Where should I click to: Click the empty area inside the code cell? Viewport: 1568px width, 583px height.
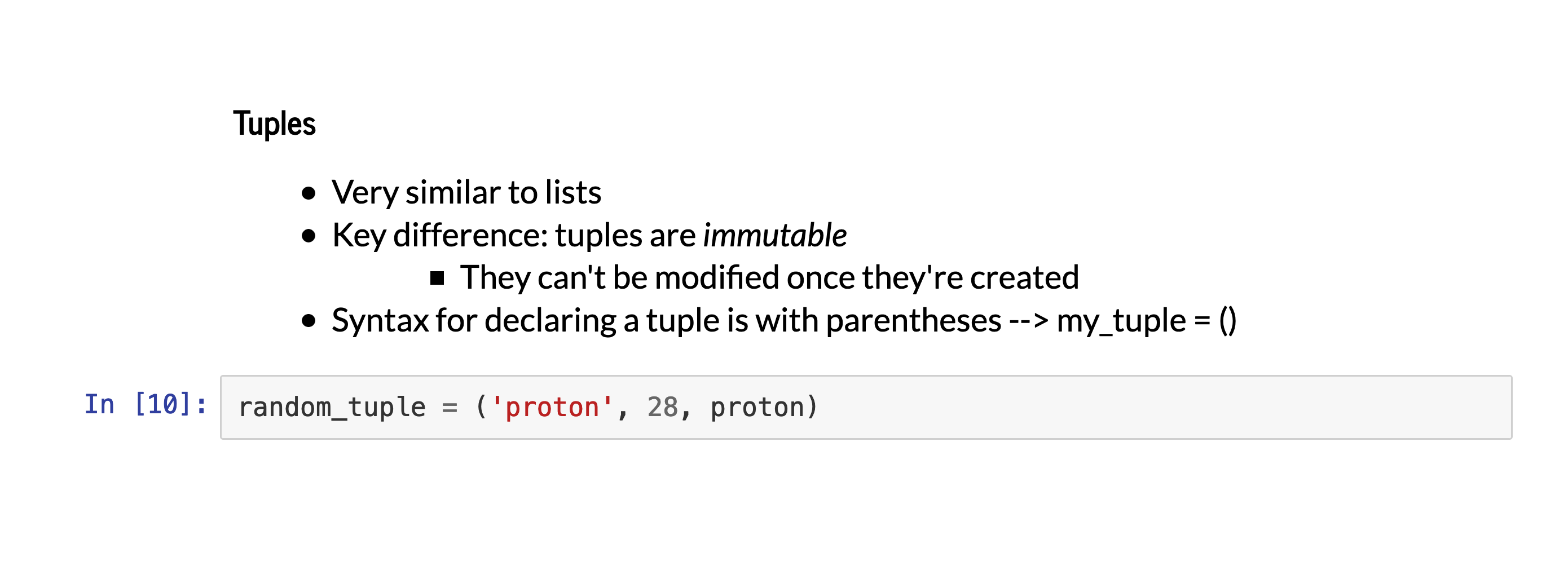(x=1156, y=407)
